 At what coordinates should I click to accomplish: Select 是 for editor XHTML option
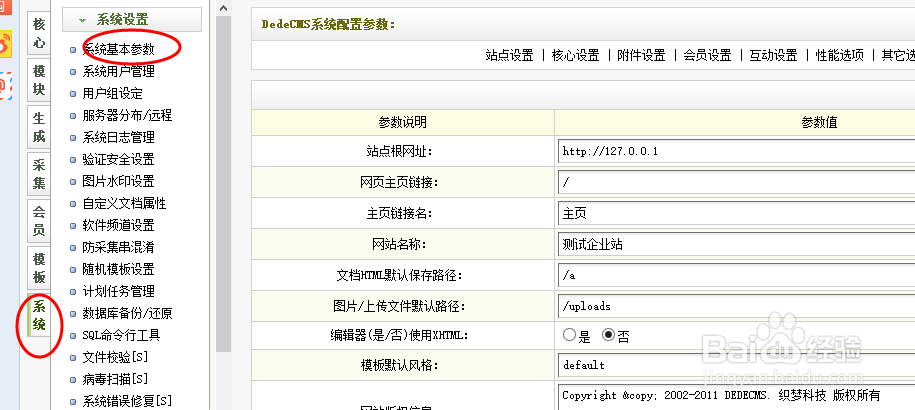pyautogui.click(x=569, y=335)
